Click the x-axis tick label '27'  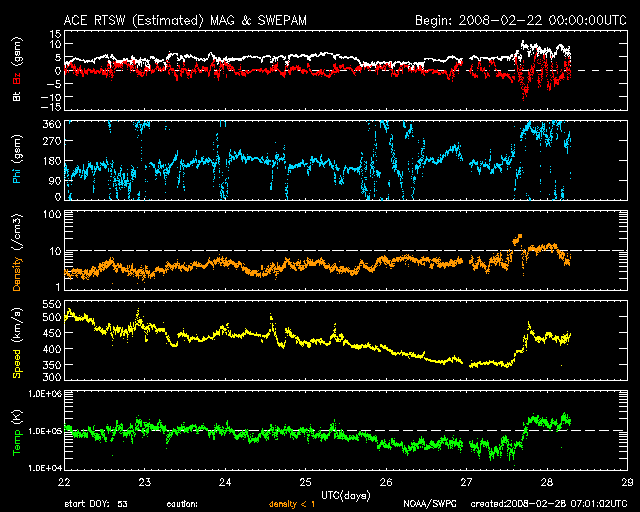point(466,482)
